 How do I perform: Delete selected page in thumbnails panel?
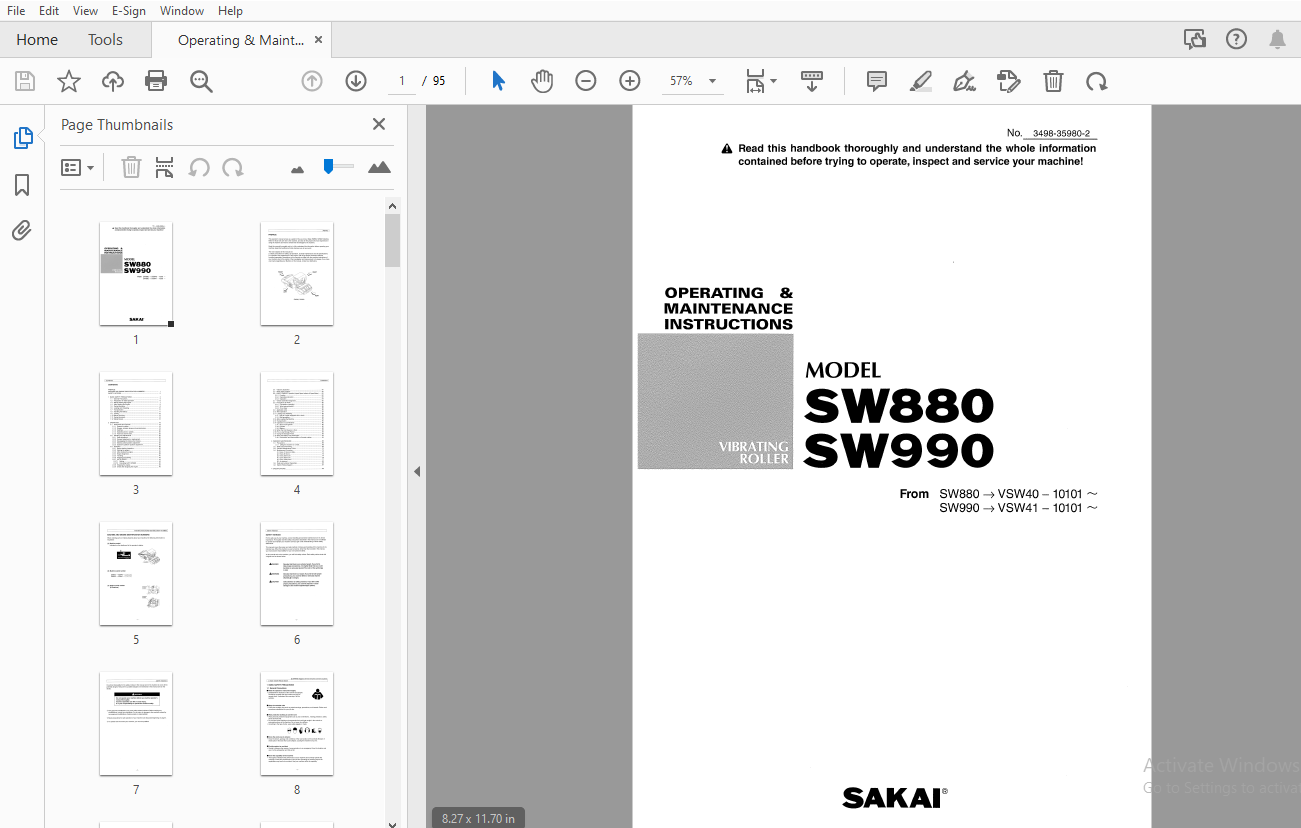coord(131,167)
